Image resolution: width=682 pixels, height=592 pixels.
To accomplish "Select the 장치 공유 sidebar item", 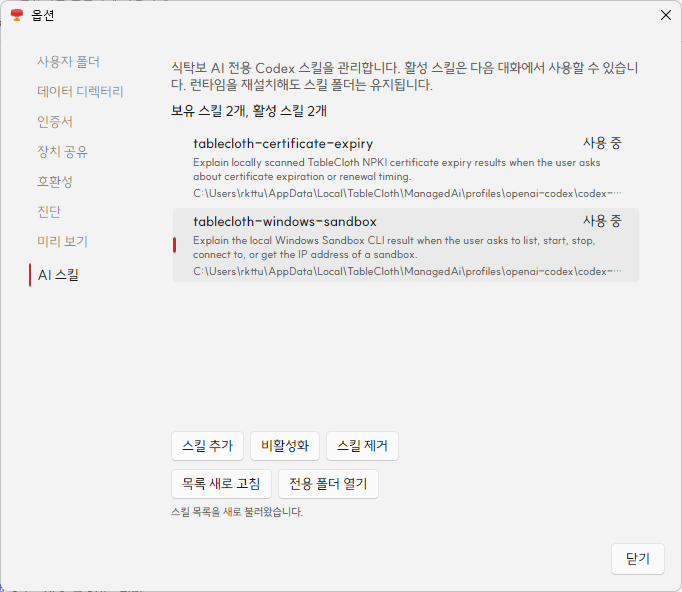I will coord(62,152).
